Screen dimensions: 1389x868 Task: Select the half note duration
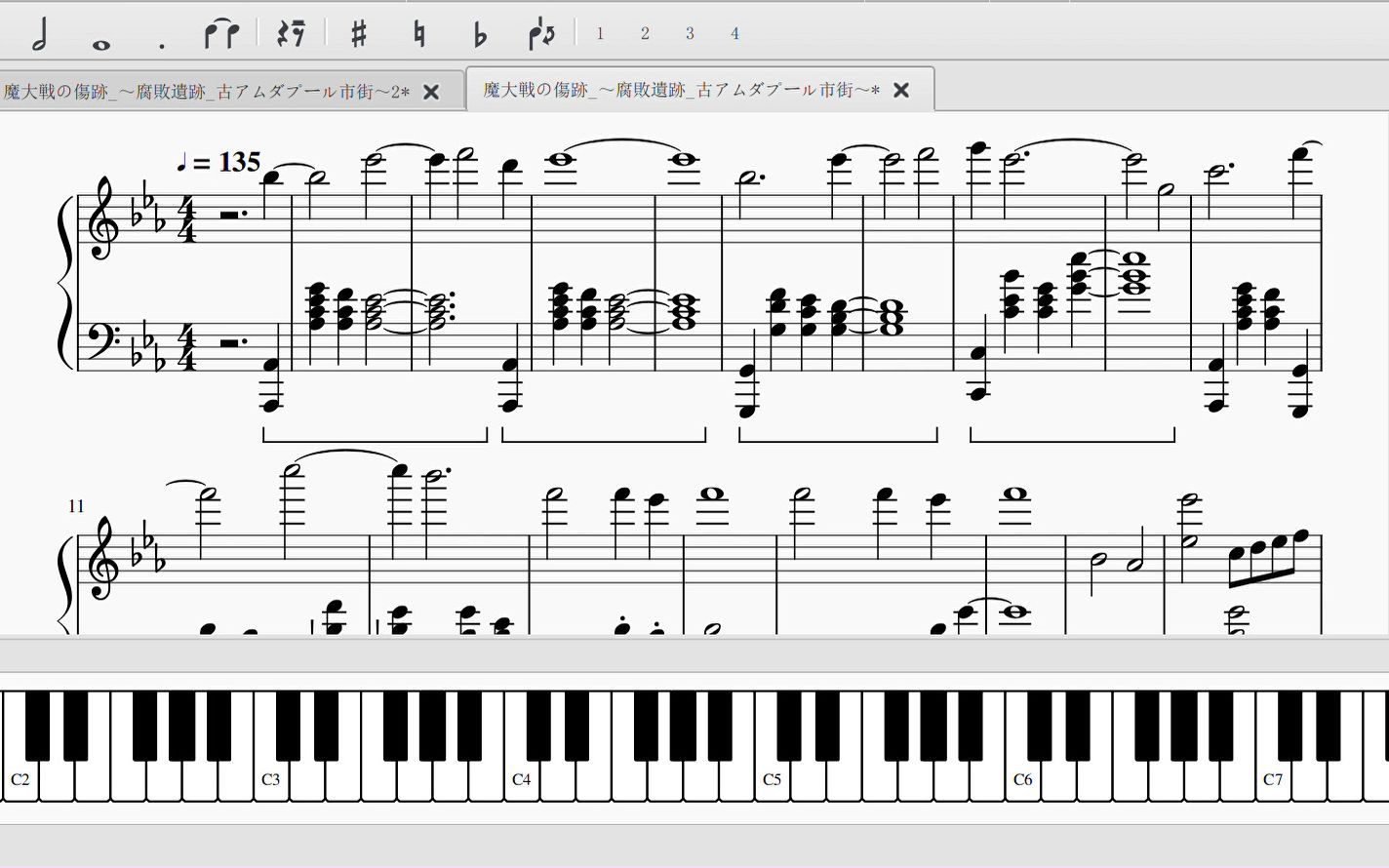[x=40, y=34]
